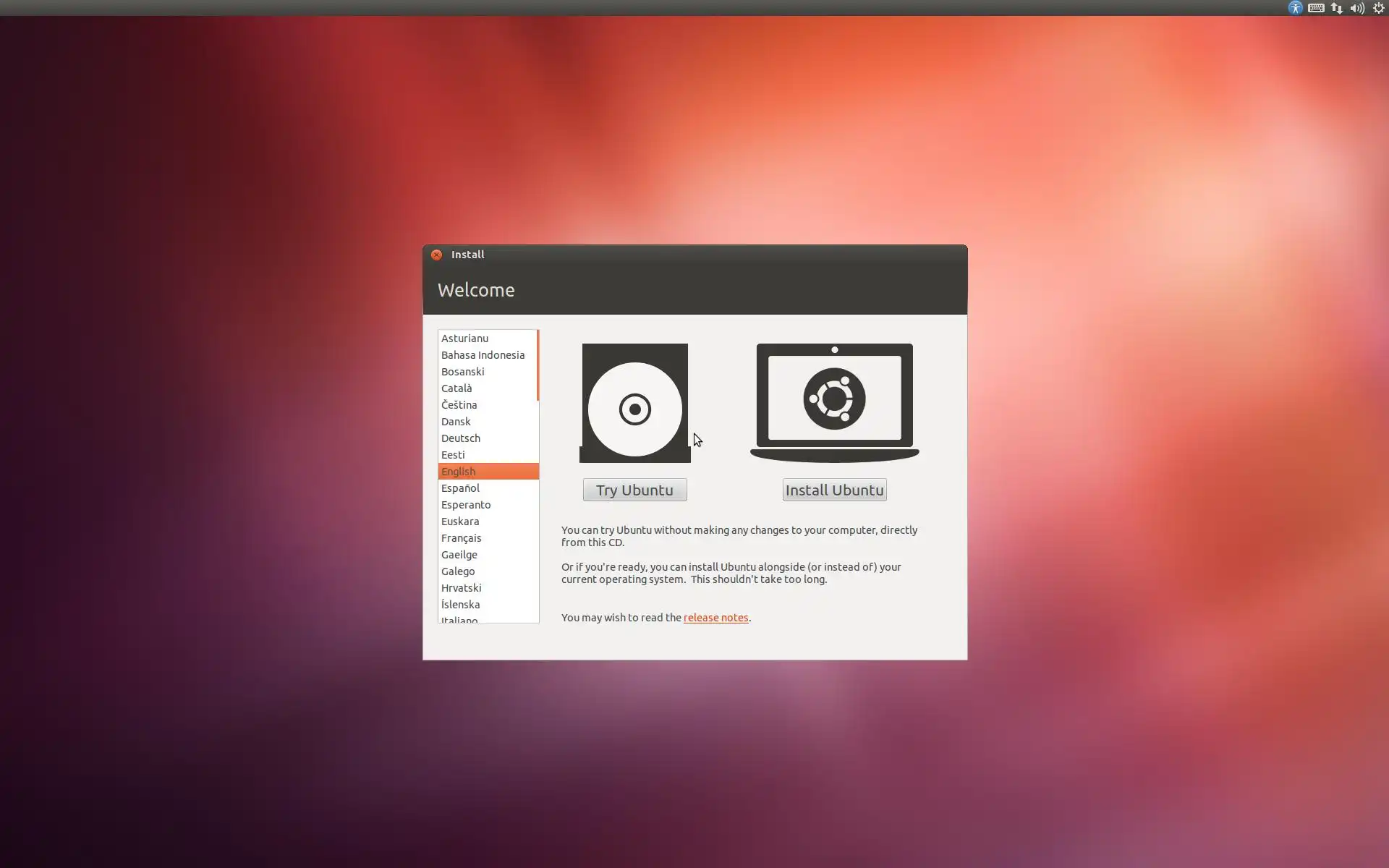This screenshot has width=1389, height=868.
Task: Open the keyboard layout indicator
Action: pos(1316,8)
